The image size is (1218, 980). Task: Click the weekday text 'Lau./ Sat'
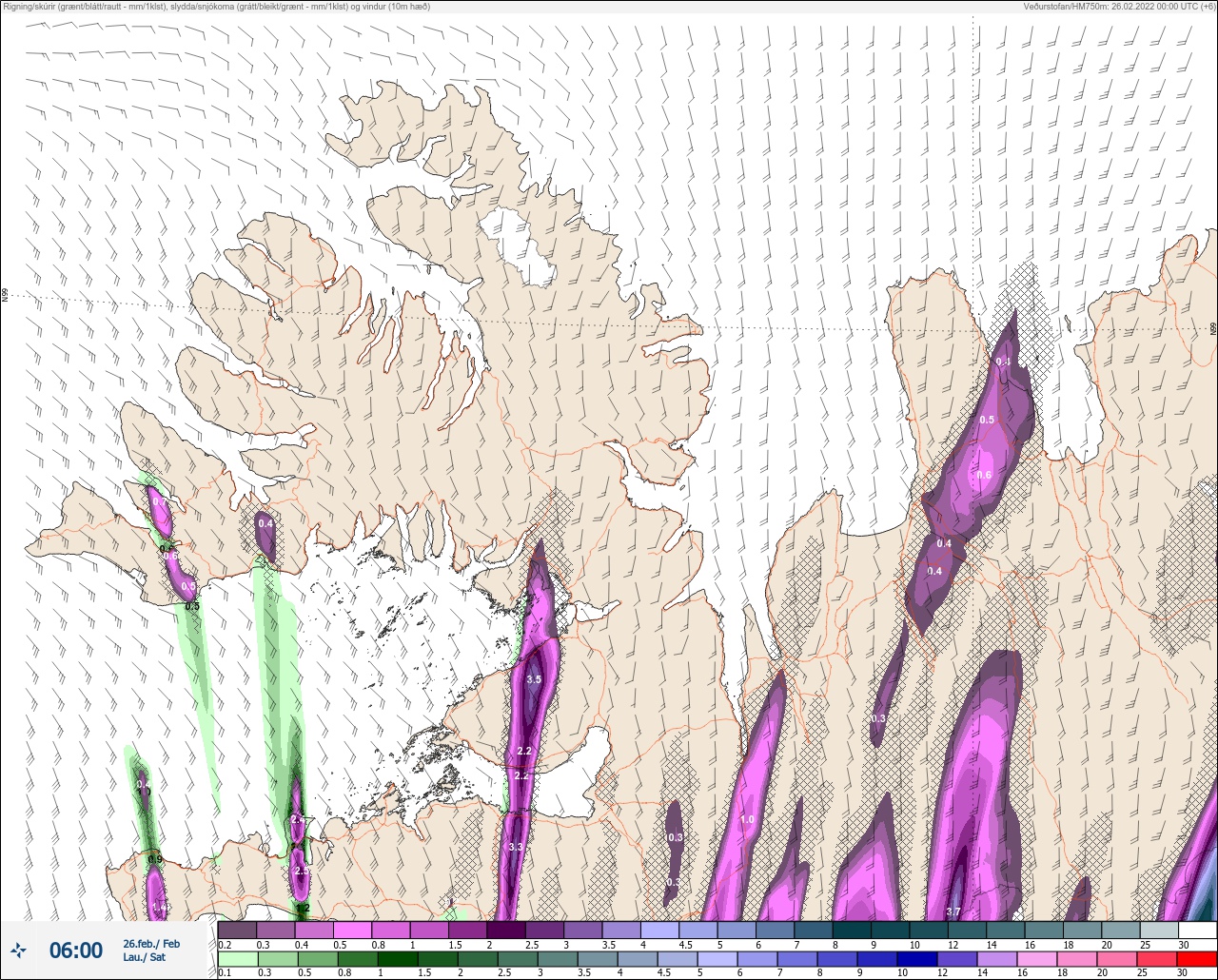click(x=144, y=957)
